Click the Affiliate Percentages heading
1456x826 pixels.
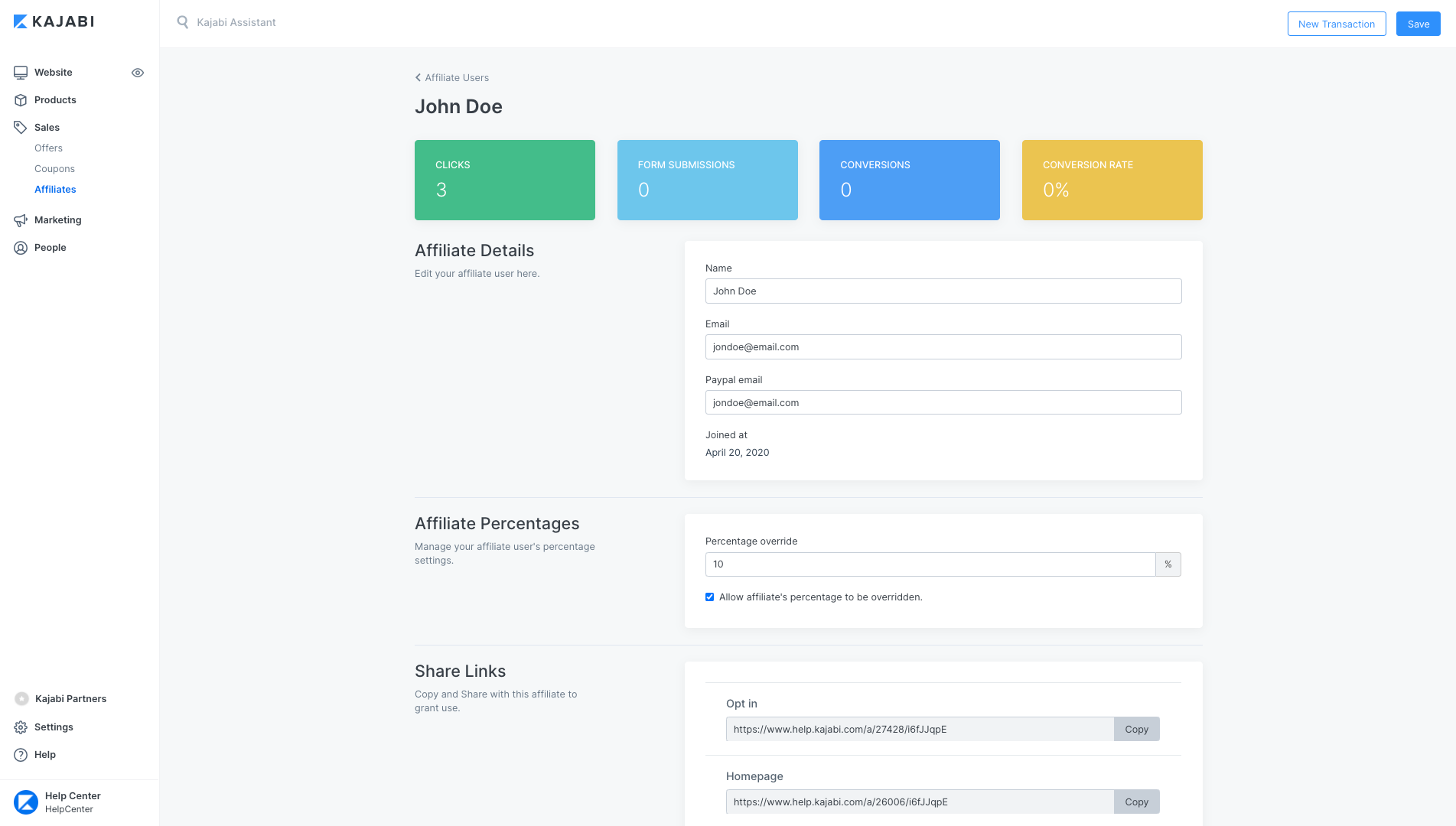[x=497, y=524]
